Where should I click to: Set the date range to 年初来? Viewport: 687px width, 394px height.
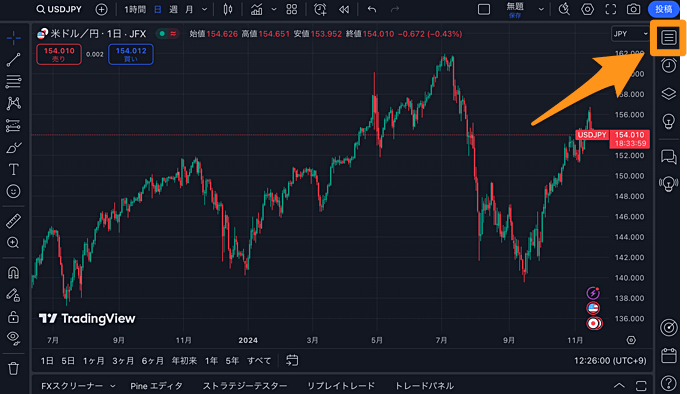(x=184, y=361)
